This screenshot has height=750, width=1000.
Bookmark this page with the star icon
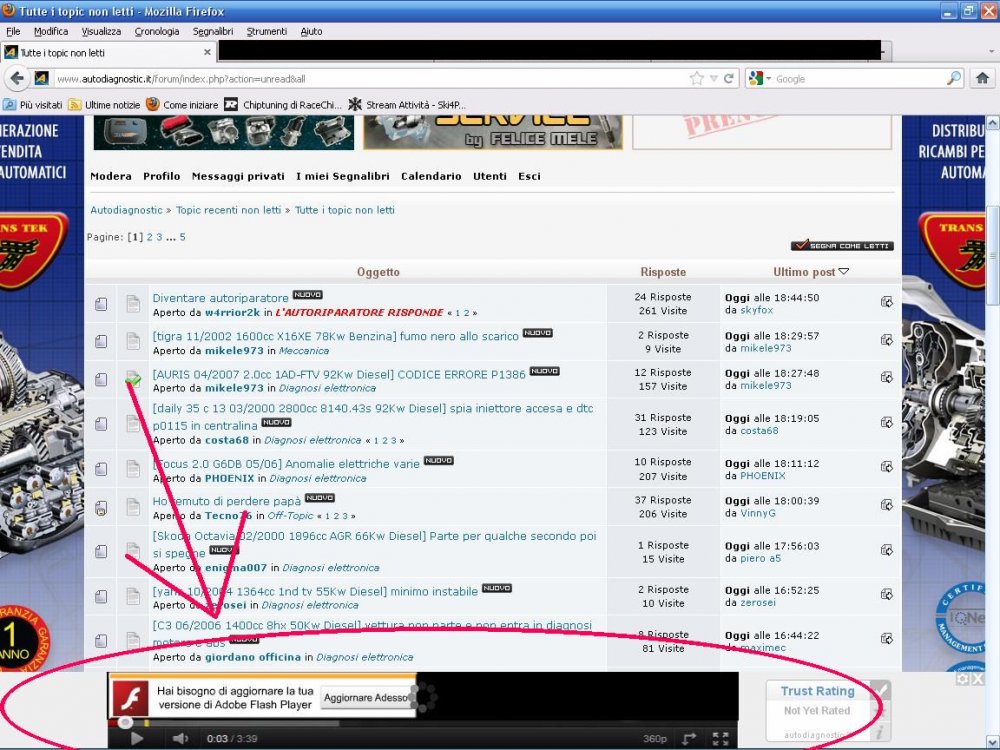tap(697, 79)
